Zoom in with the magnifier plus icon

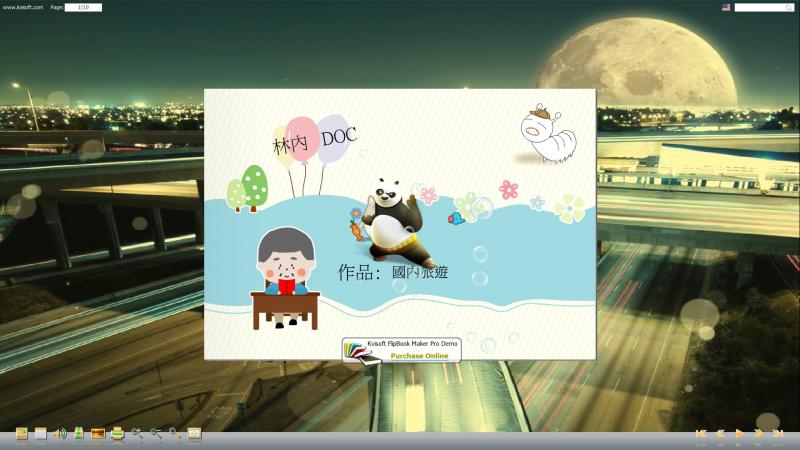137,434
